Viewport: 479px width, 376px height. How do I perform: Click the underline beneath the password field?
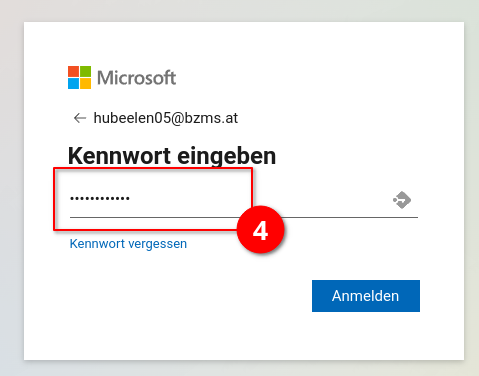pos(244,217)
